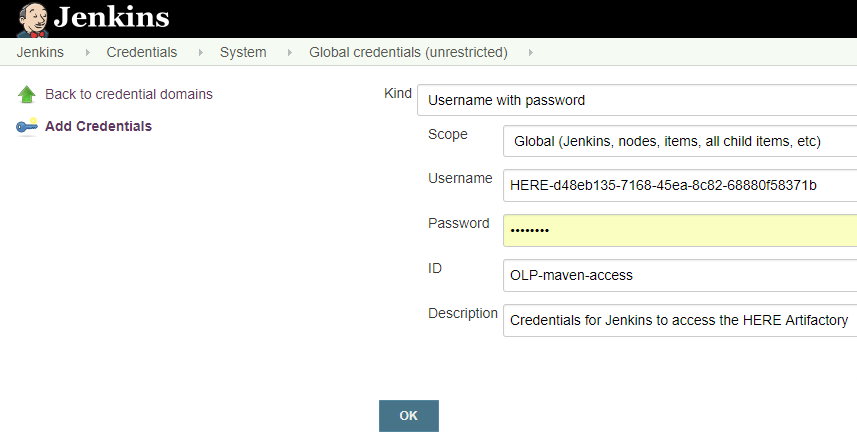Expand the arrow after System breadcrumb
Screen dimensions: 857x446
tap(288, 52)
